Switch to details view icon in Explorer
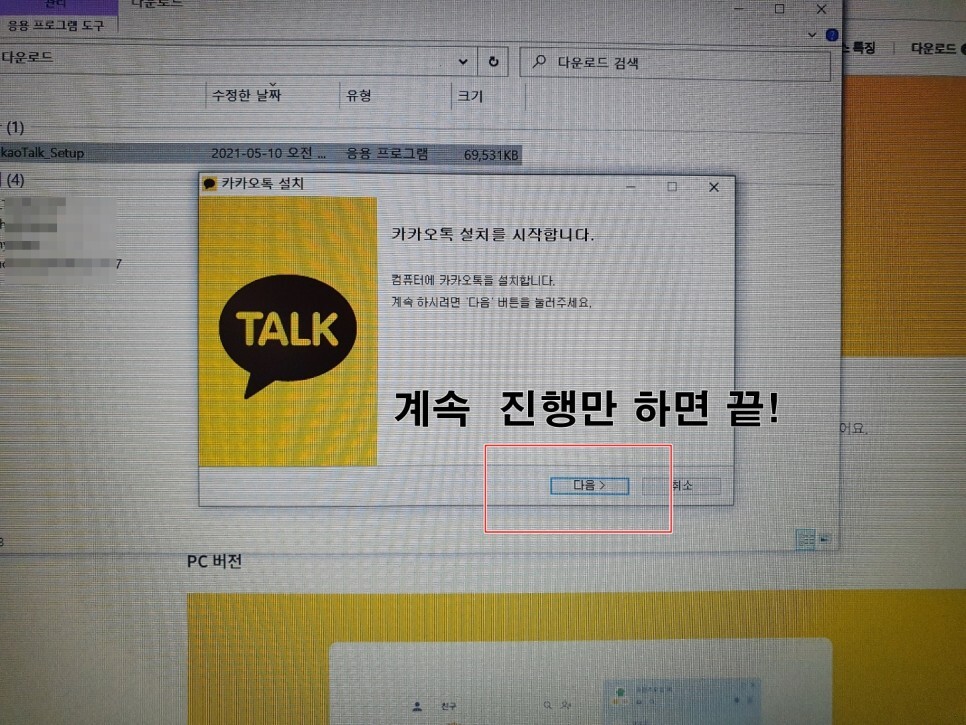Image resolution: width=966 pixels, height=725 pixels. [805, 539]
